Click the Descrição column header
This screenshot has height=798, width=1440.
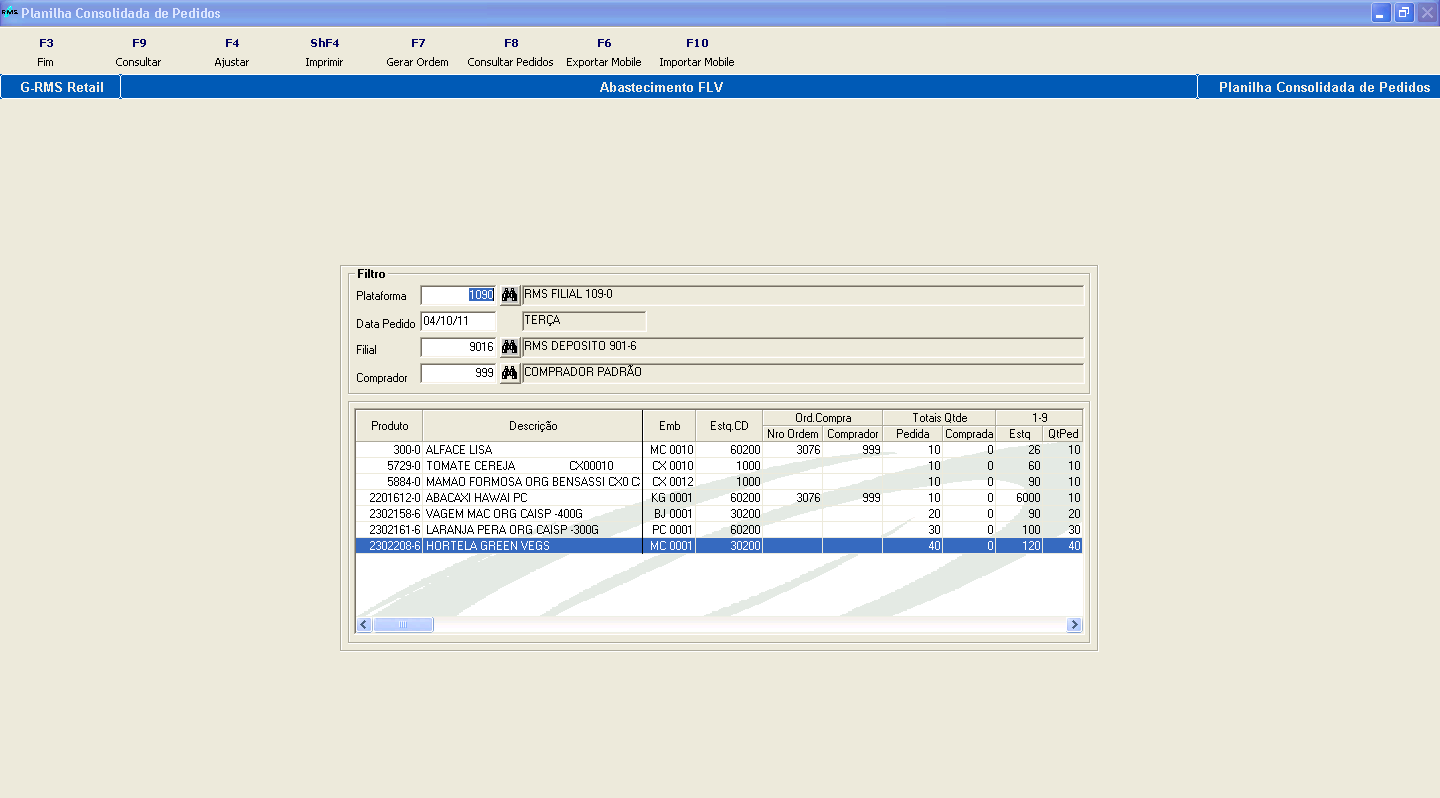coord(533,426)
